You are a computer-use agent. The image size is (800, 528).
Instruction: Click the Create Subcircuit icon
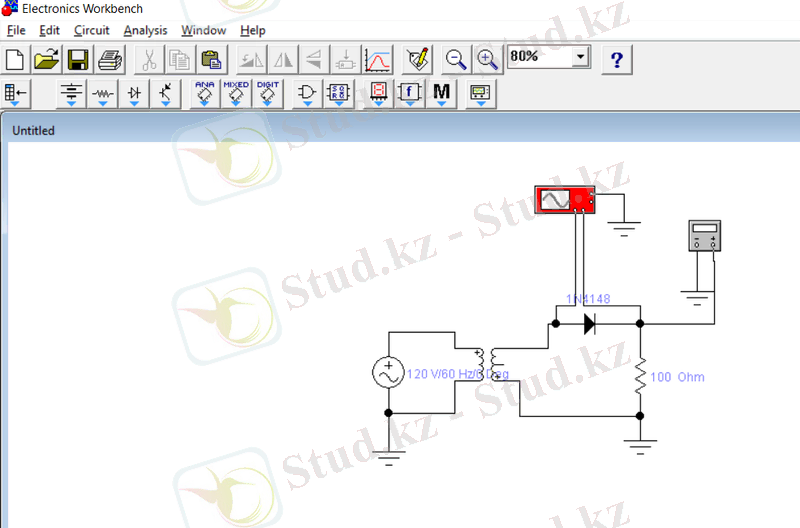click(345, 60)
